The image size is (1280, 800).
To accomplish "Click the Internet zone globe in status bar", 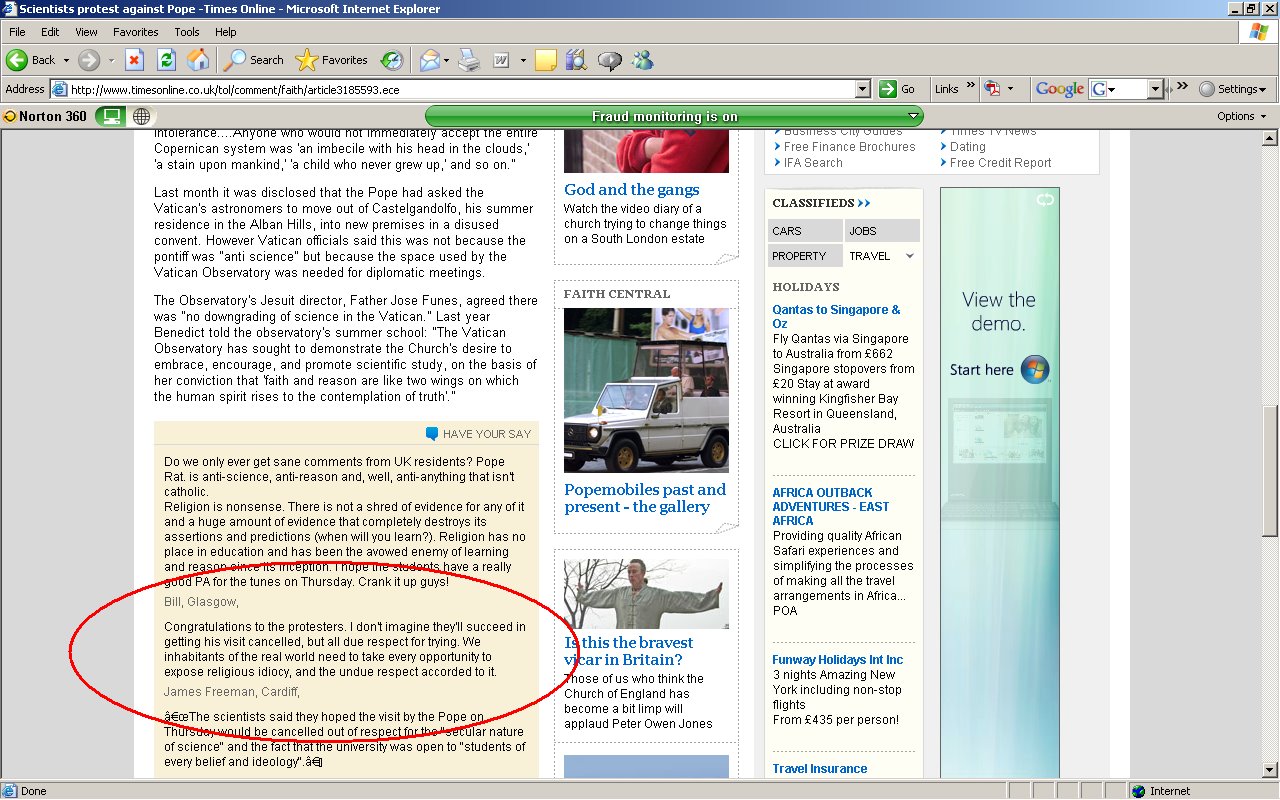I will [x=1138, y=791].
